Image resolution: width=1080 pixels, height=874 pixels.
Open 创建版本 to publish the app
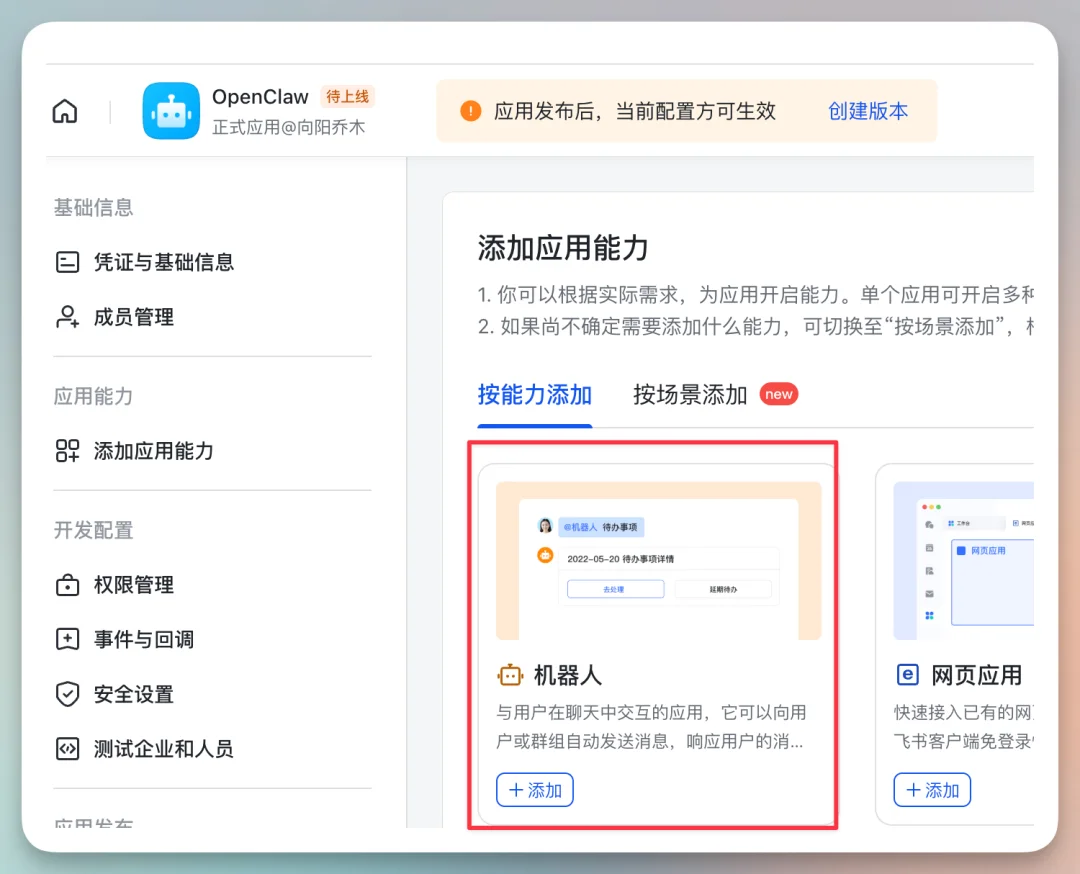point(867,110)
